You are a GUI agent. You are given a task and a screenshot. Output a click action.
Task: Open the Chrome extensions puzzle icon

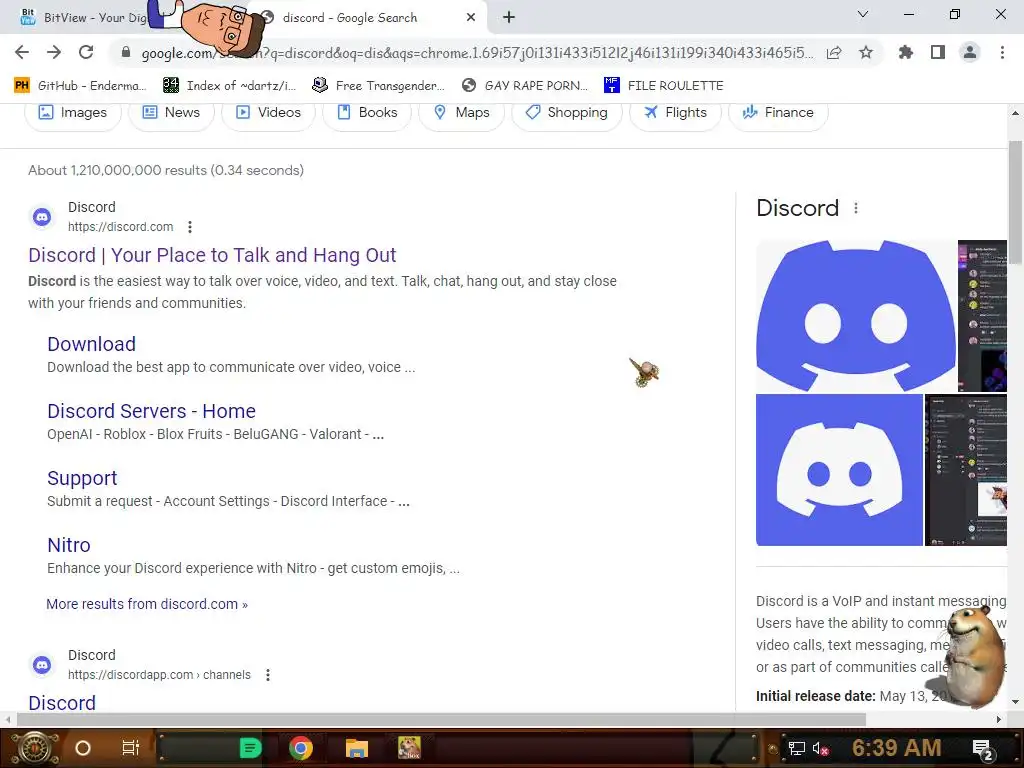pyautogui.click(x=906, y=52)
